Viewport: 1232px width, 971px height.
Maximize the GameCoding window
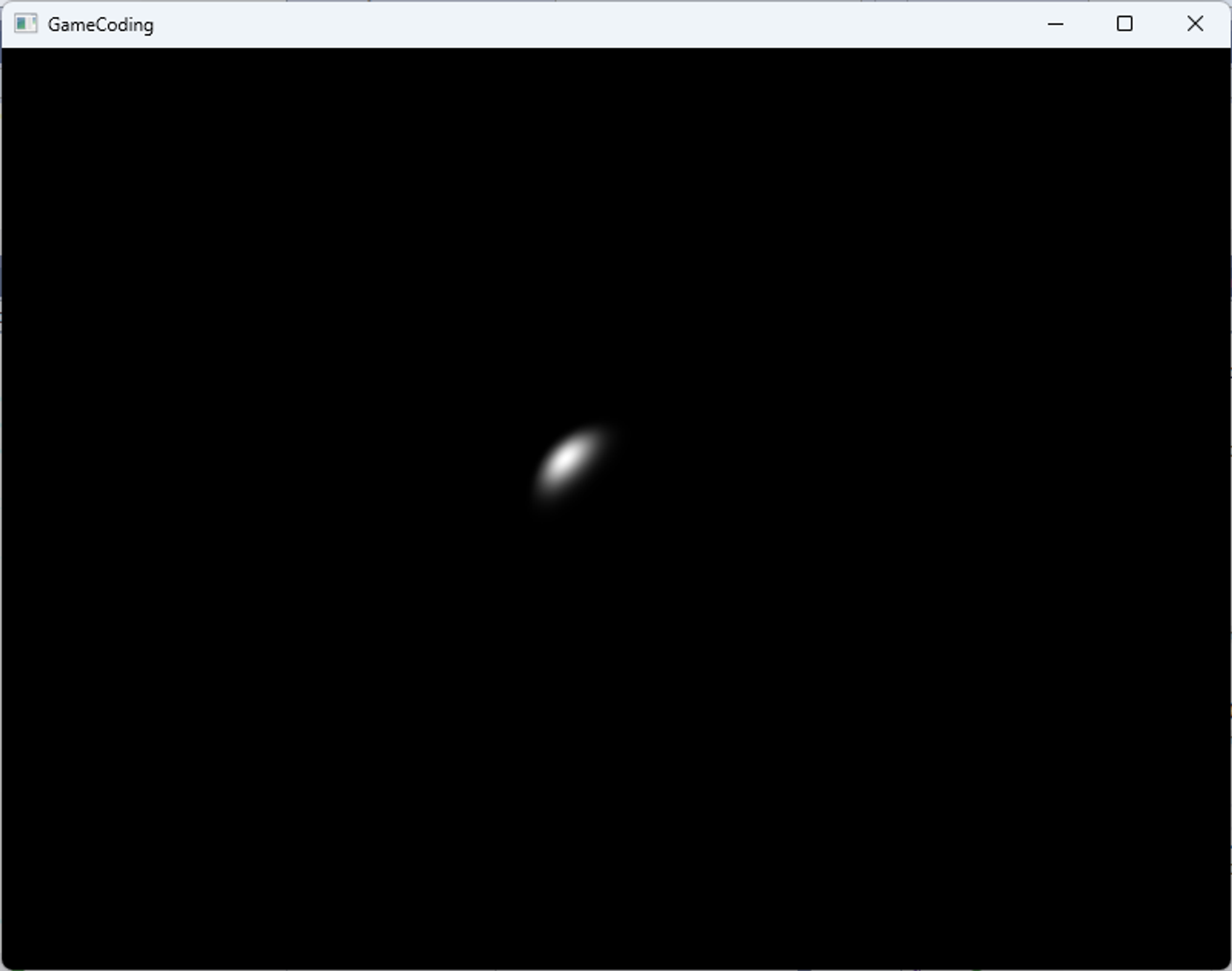[x=1125, y=24]
